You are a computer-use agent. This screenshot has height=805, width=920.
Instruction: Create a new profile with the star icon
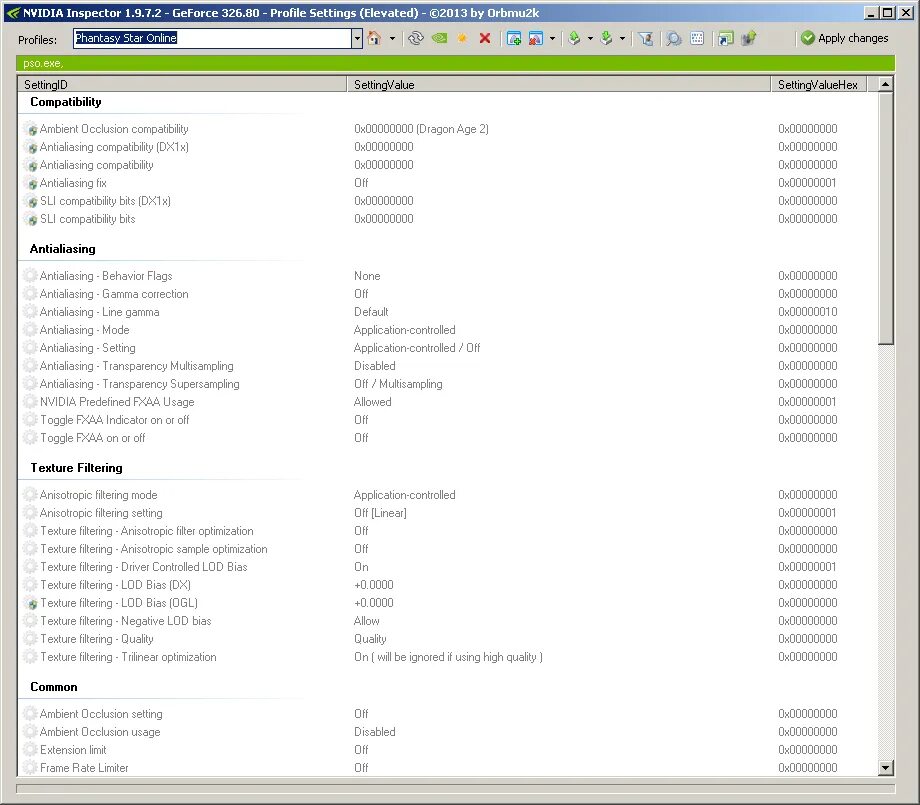click(x=462, y=39)
